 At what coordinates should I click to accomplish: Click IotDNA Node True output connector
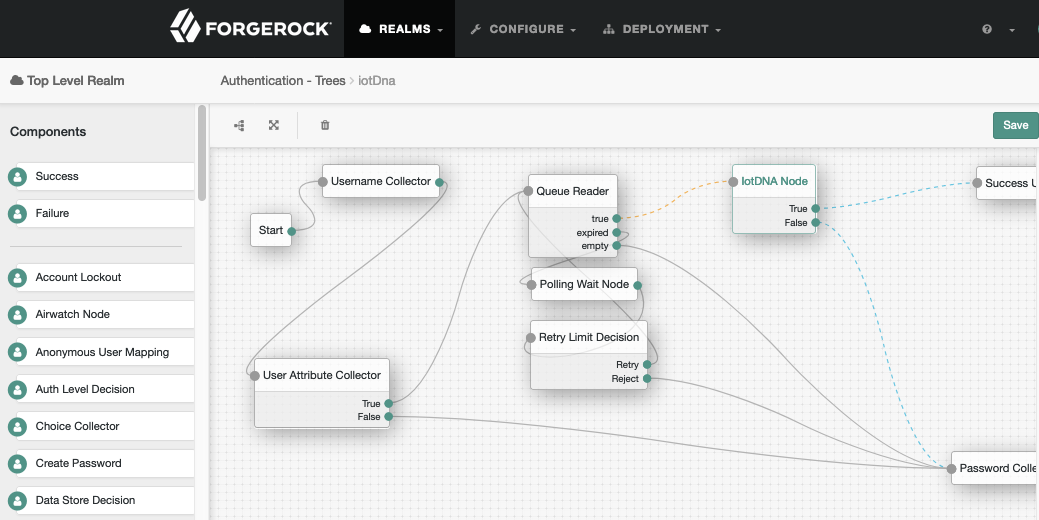(816, 209)
